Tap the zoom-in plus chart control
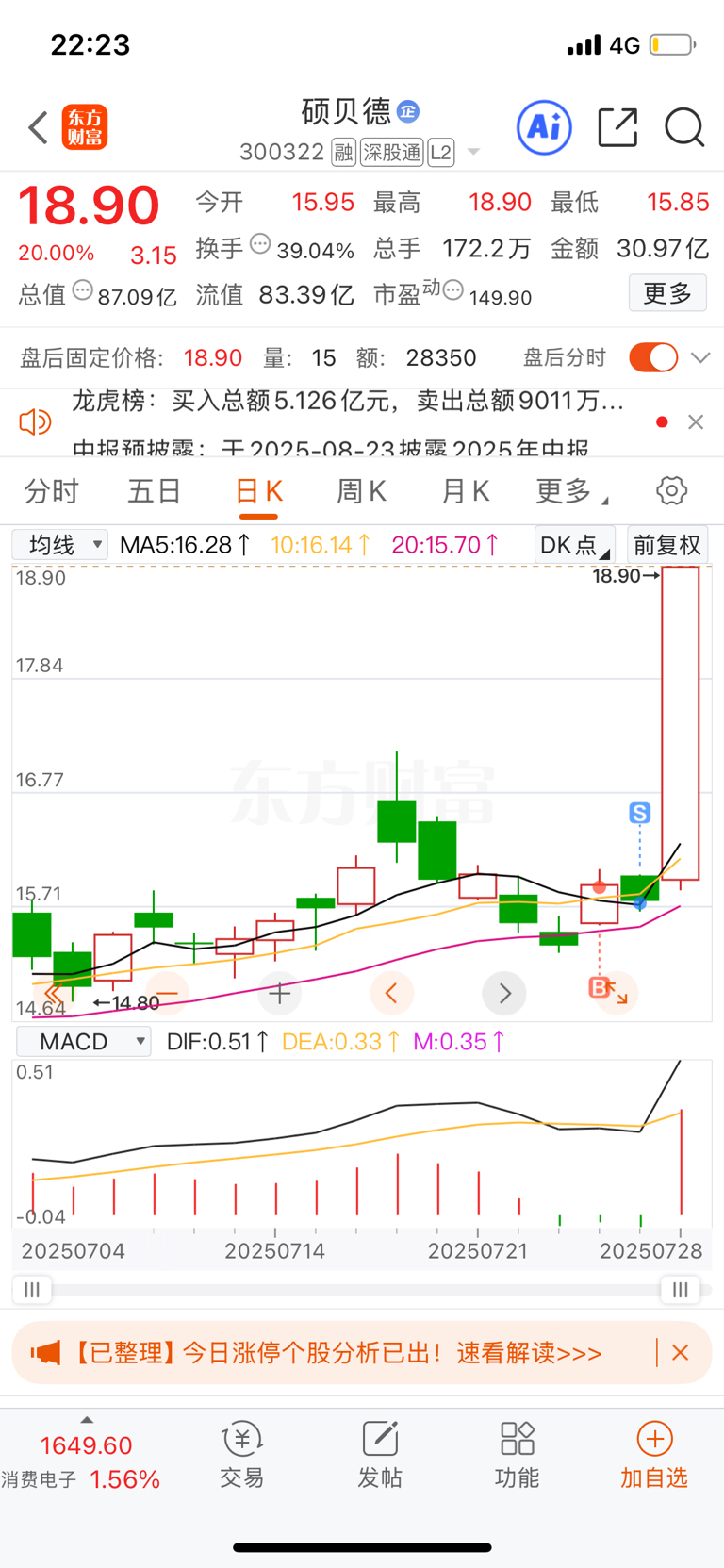Screen dimensions: 724x1568 tap(279, 993)
